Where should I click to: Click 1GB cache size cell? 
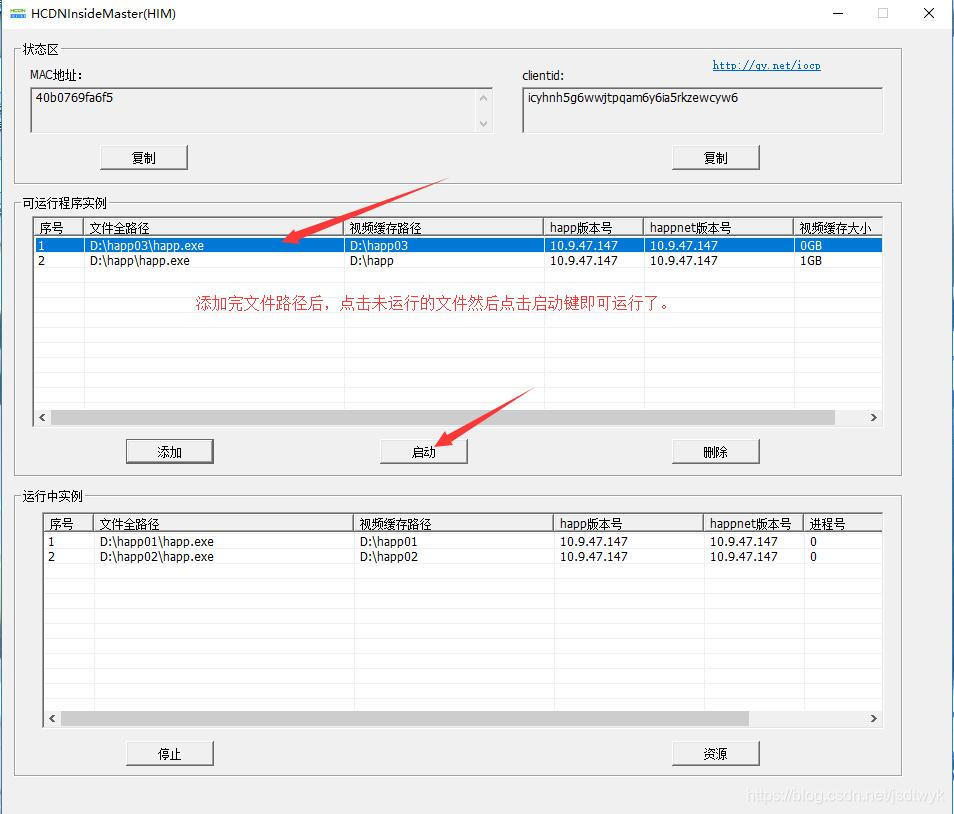point(838,260)
